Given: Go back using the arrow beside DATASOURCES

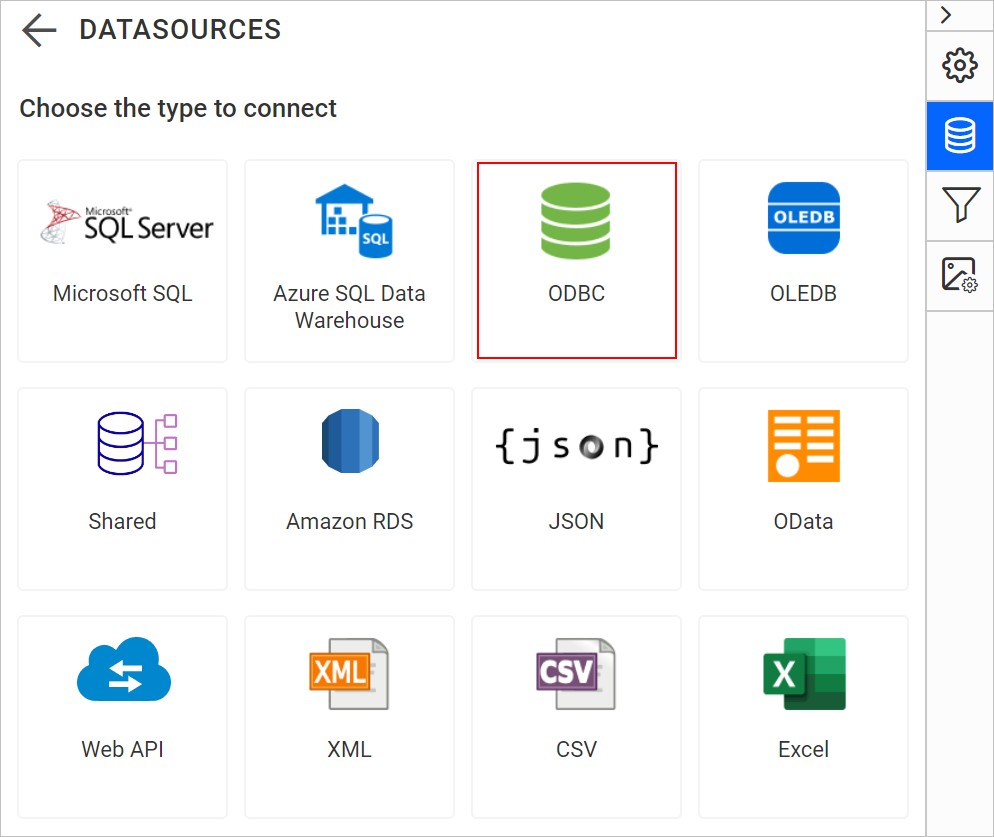Looking at the screenshot, I should (39, 30).
